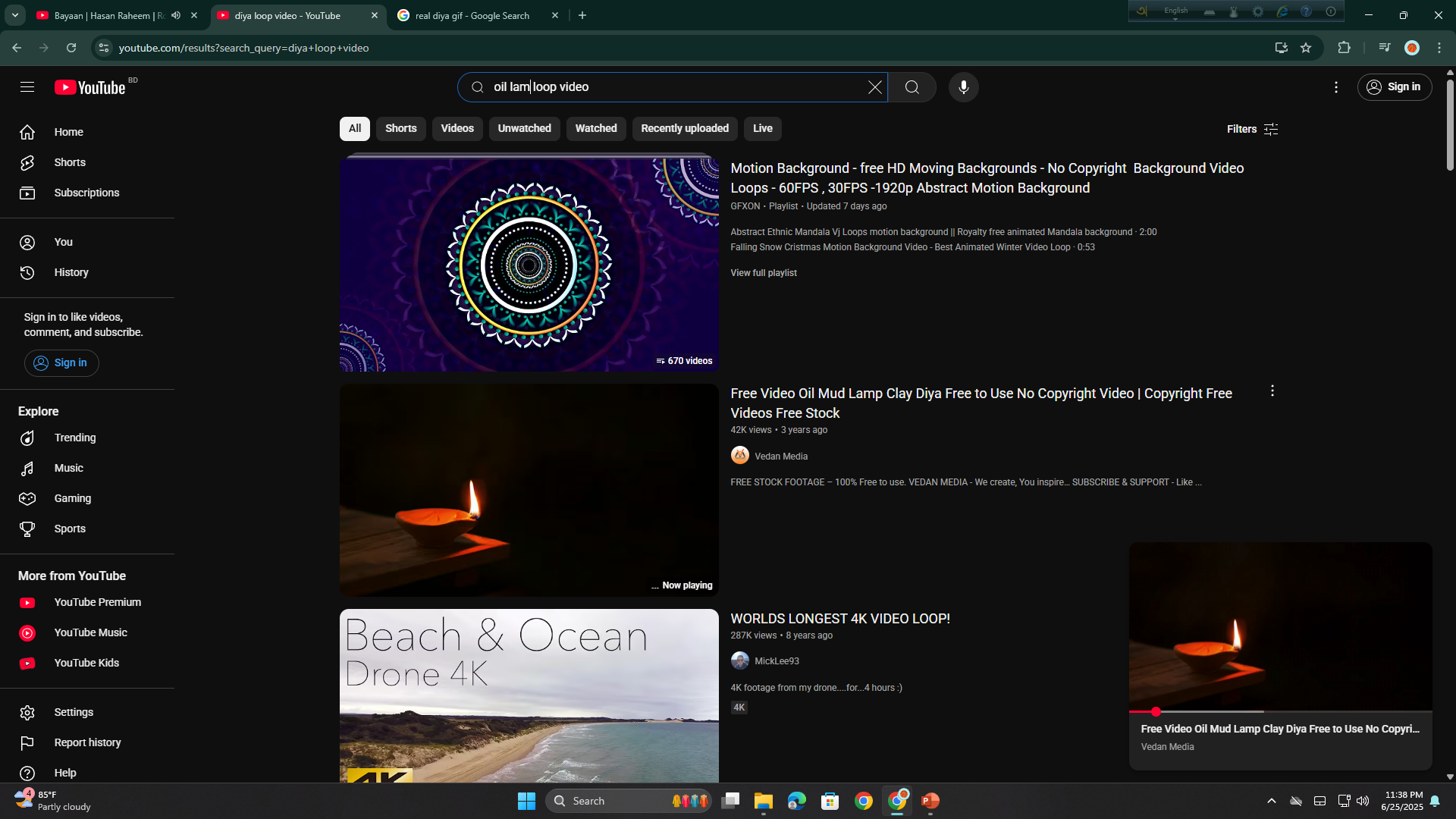This screenshot has width=1456, height=819.
Task: Open WORLDS LONGEST 4K VIDEO LOOP title
Action: point(840,619)
